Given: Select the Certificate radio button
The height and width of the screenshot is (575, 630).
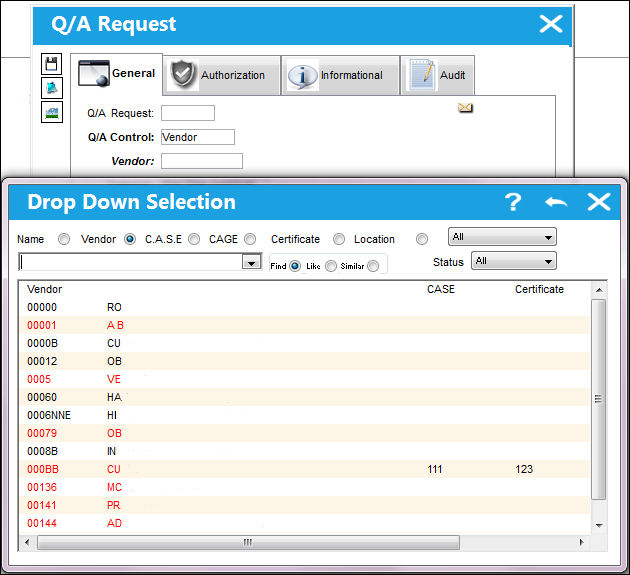Looking at the screenshot, I should 339,239.
